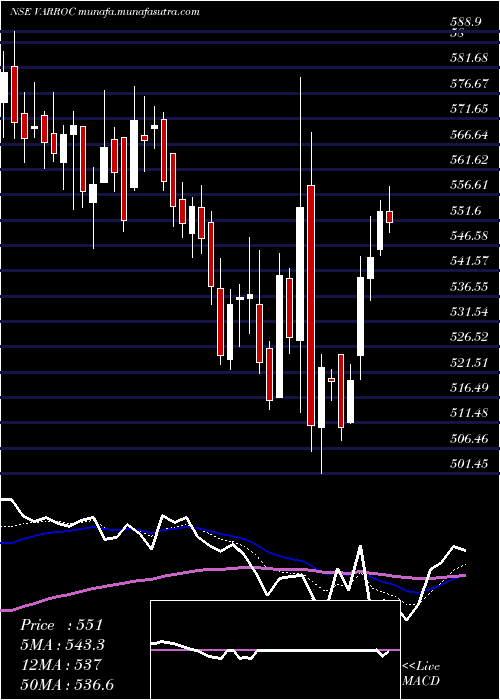Click the 551.6 price axis label
This screenshot has width=500, height=700.
point(466,210)
